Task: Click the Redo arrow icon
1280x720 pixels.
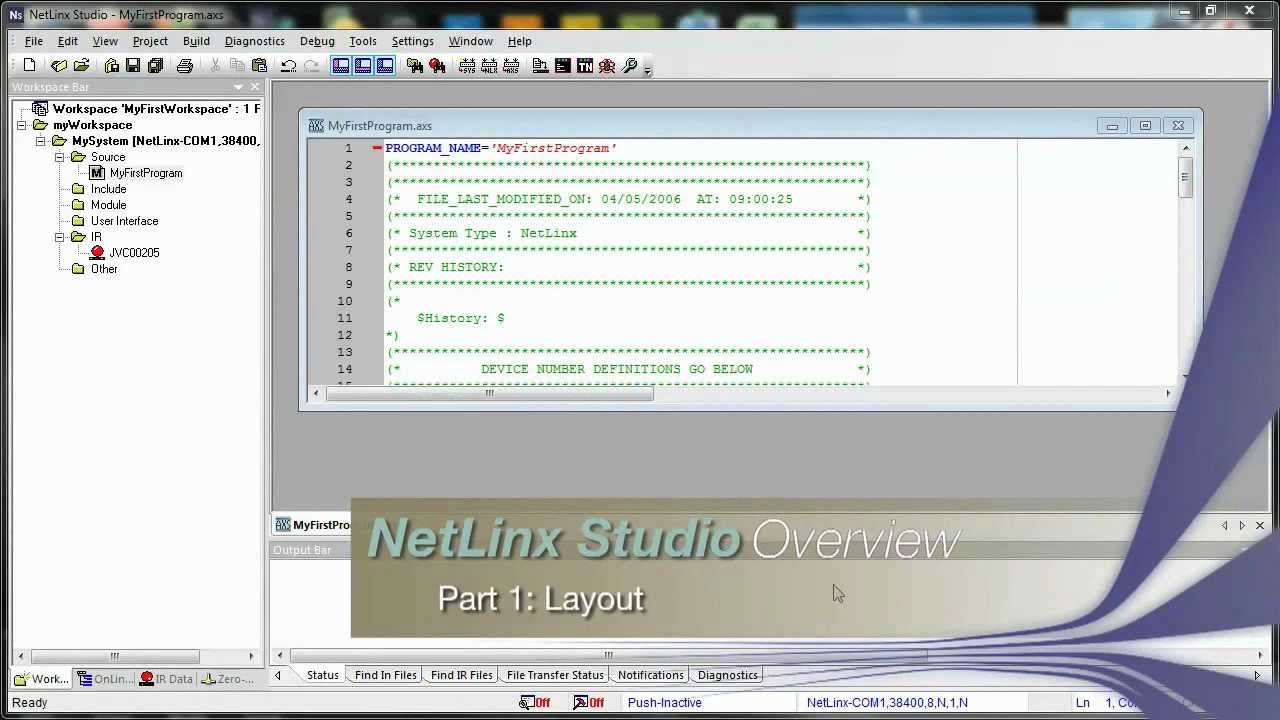Action: 311,66
